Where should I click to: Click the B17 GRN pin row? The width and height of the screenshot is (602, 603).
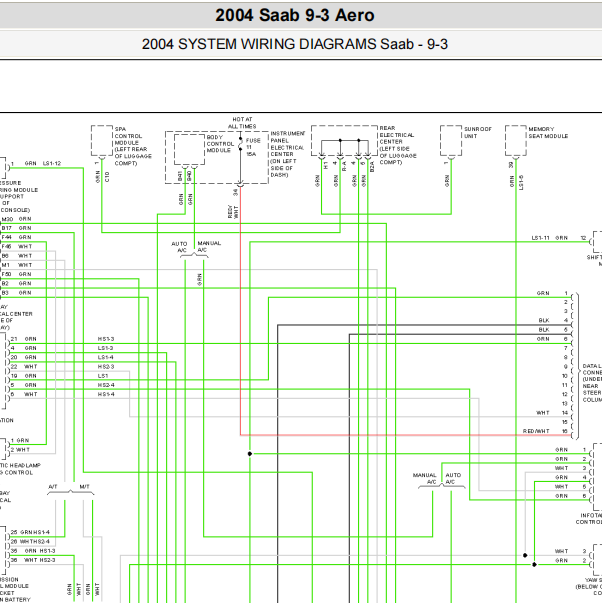tap(17, 228)
